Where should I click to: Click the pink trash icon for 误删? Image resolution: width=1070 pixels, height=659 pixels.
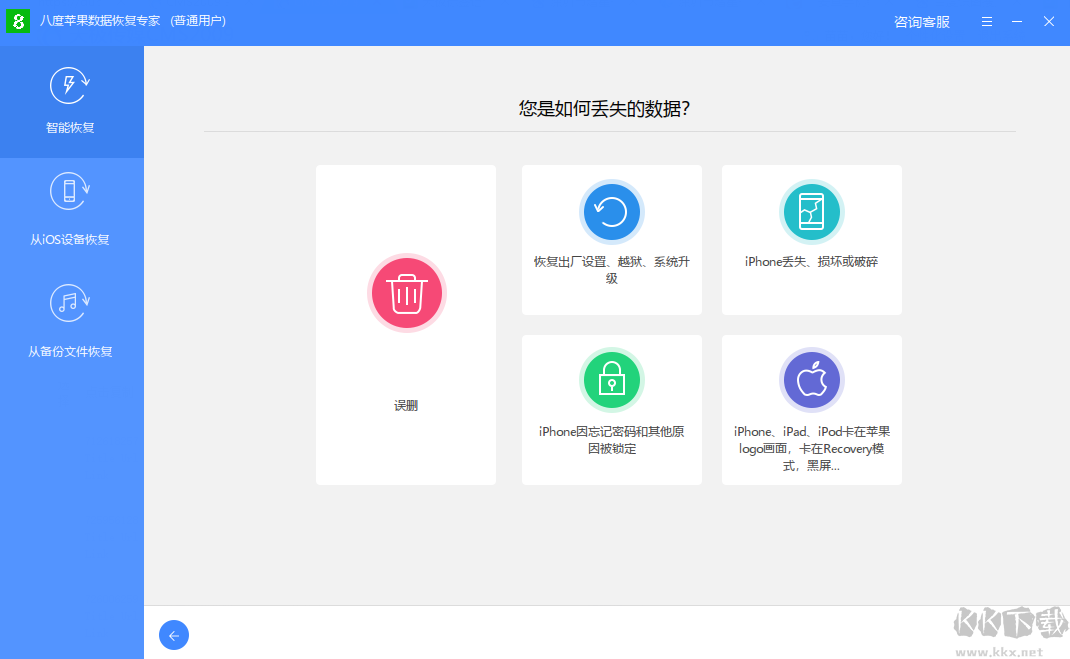406,293
